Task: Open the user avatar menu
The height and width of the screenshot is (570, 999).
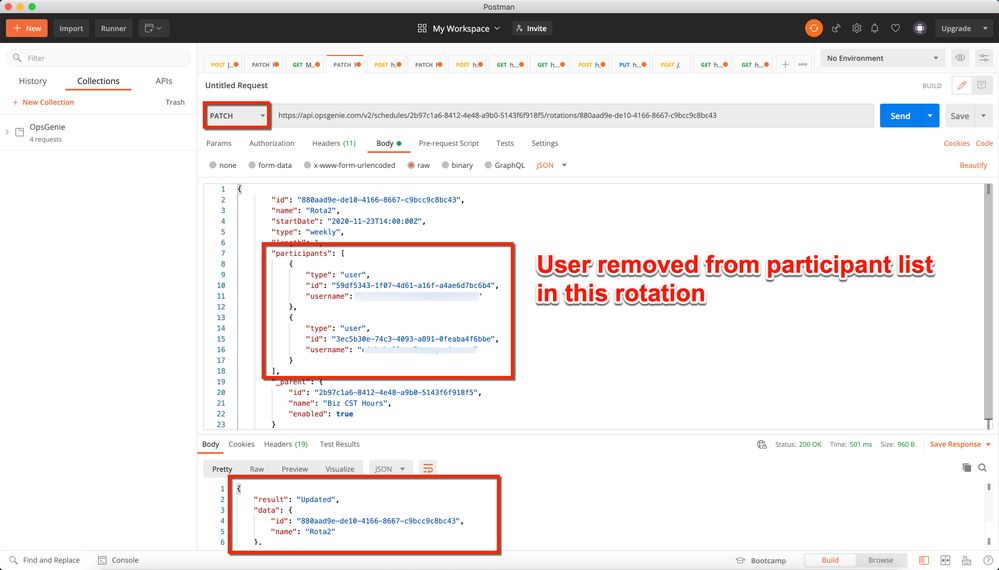Action: coord(919,28)
